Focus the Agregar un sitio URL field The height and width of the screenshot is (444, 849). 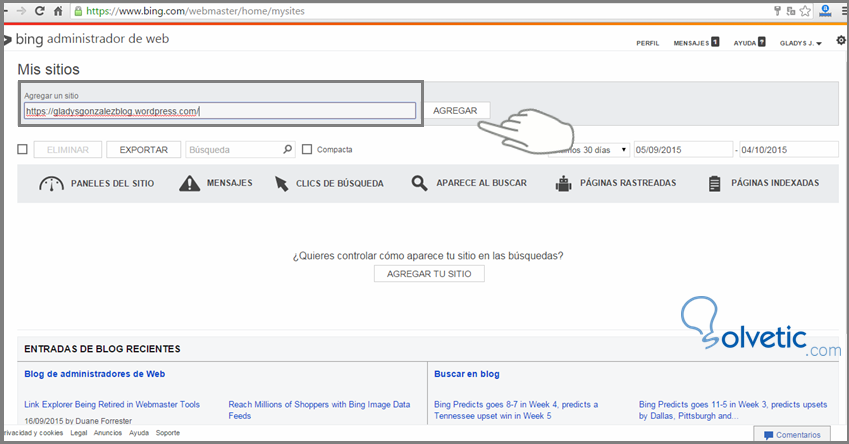point(219,111)
